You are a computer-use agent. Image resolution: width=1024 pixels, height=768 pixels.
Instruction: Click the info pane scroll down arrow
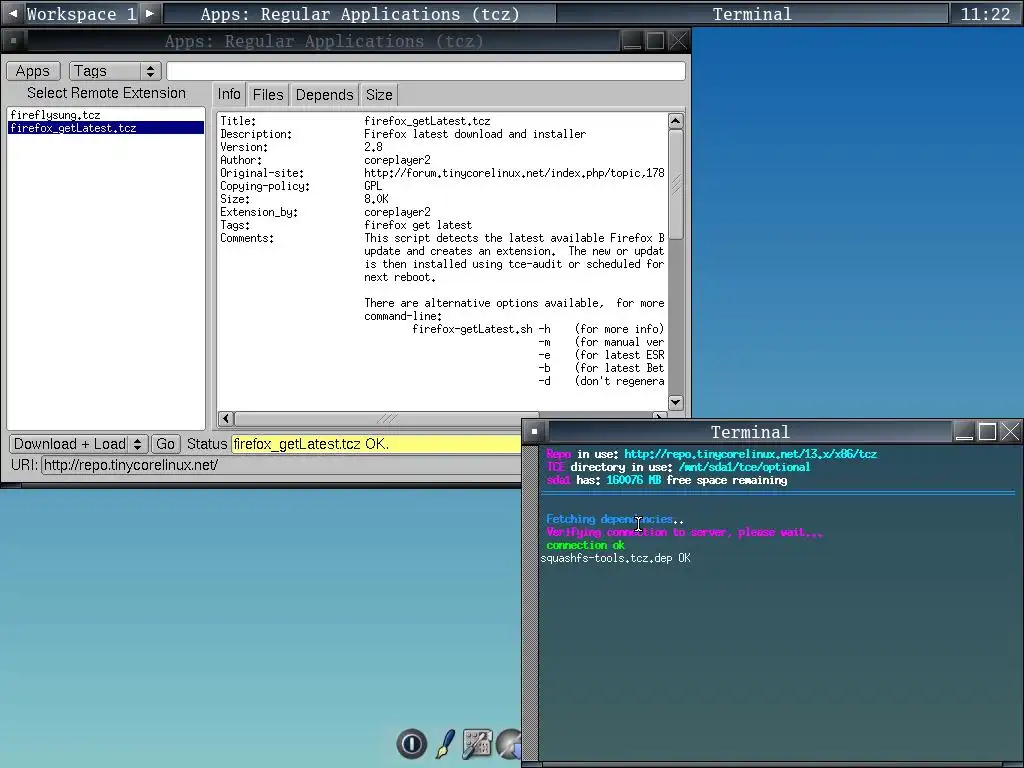[x=676, y=402]
